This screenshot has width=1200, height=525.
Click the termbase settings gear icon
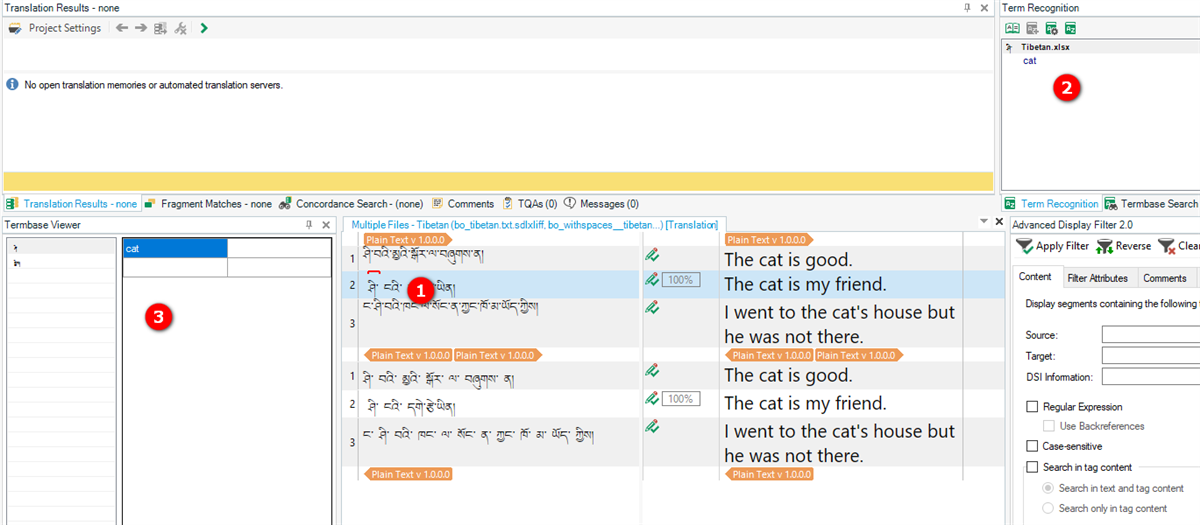coord(1051,28)
